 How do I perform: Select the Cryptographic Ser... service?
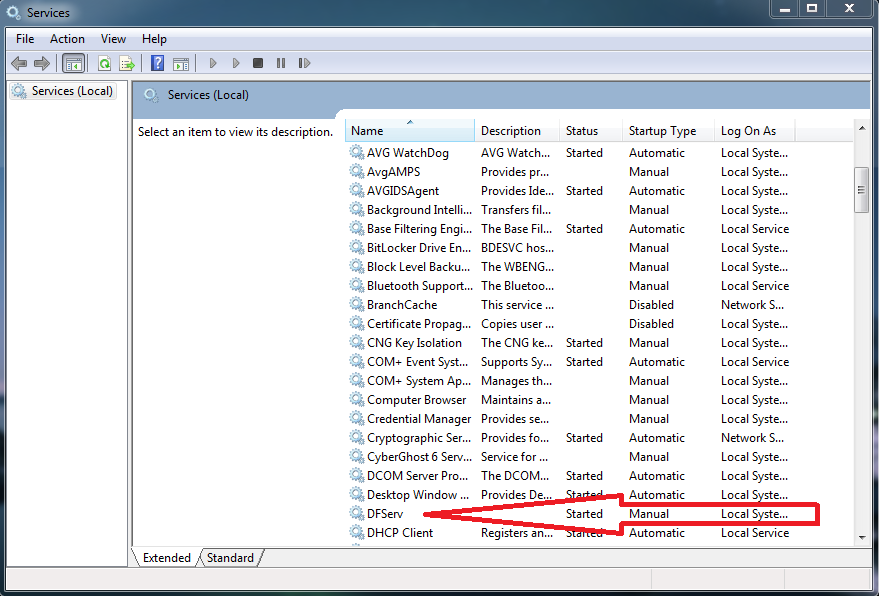[569, 438]
